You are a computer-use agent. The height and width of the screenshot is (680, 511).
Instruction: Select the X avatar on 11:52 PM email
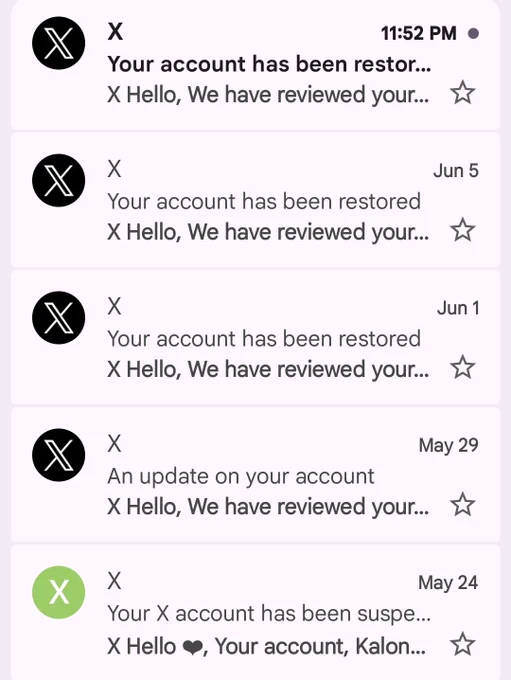point(59,43)
